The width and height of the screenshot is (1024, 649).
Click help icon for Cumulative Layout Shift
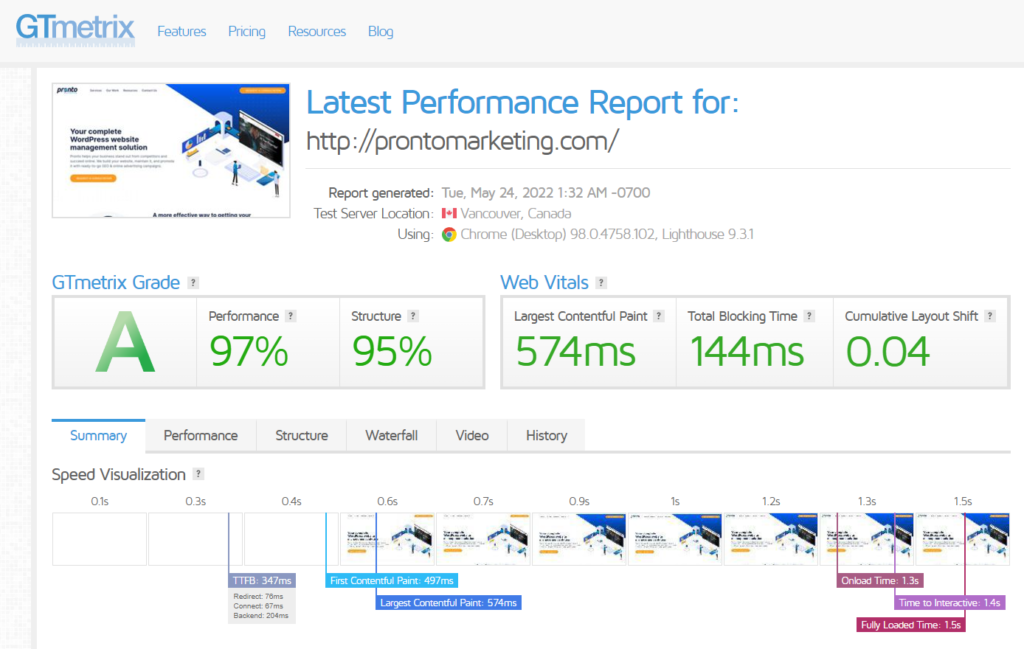coord(990,316)
